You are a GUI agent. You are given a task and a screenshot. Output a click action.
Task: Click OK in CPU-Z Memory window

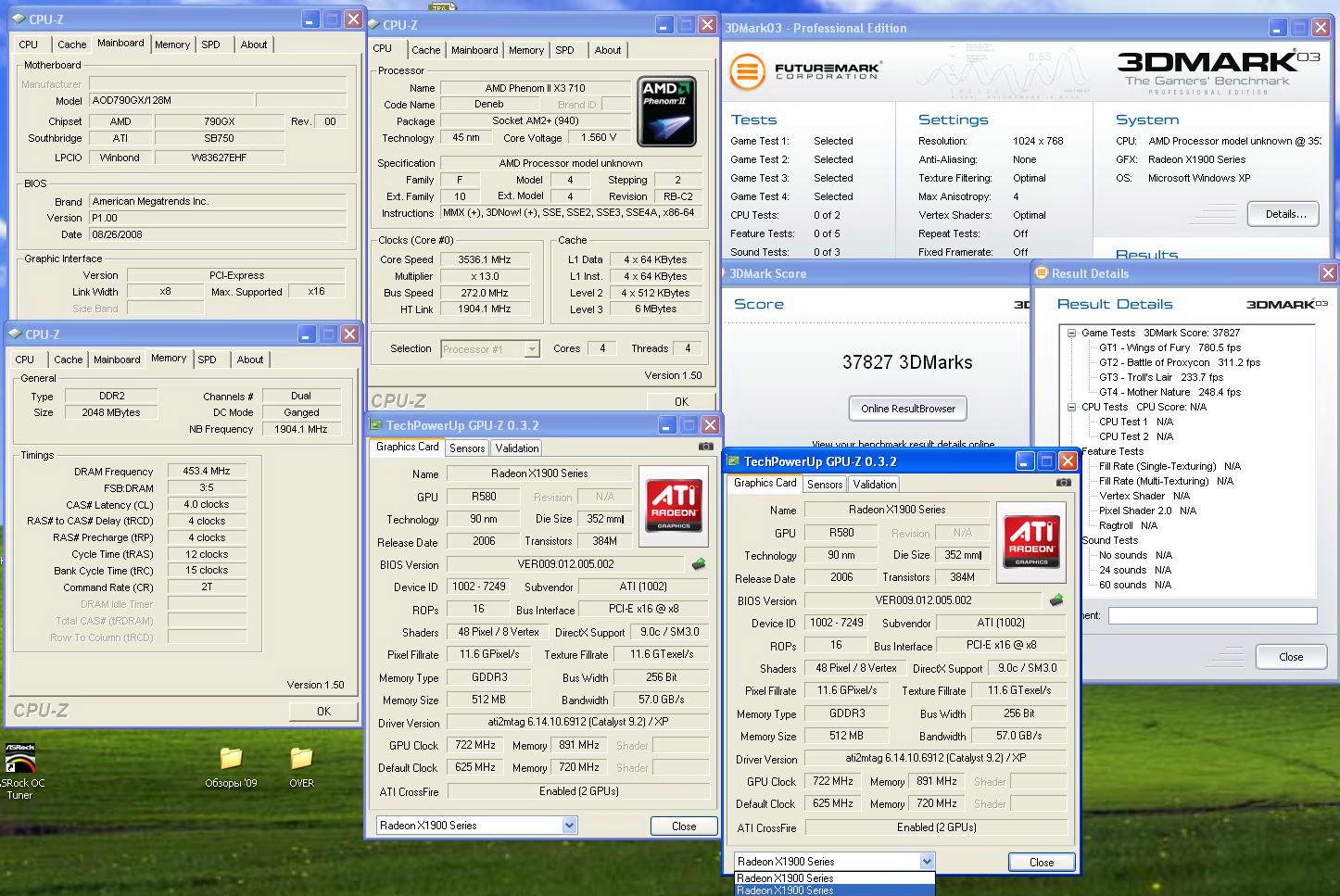coord(323,712)
